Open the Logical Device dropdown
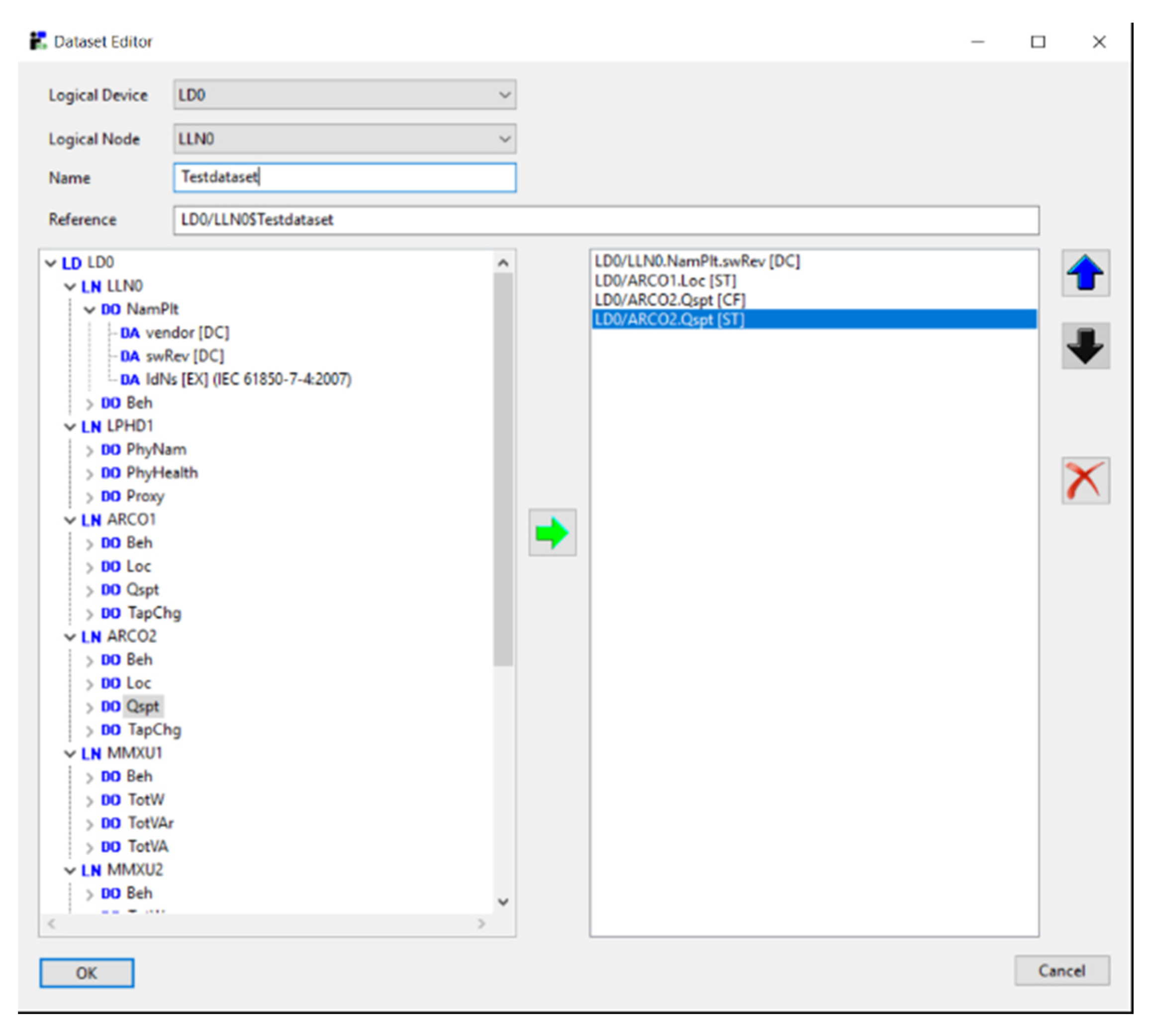 [504, 95]
